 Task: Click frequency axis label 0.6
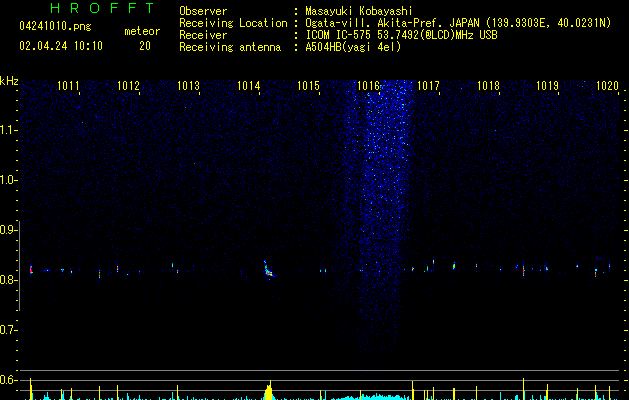pos(8,380)
